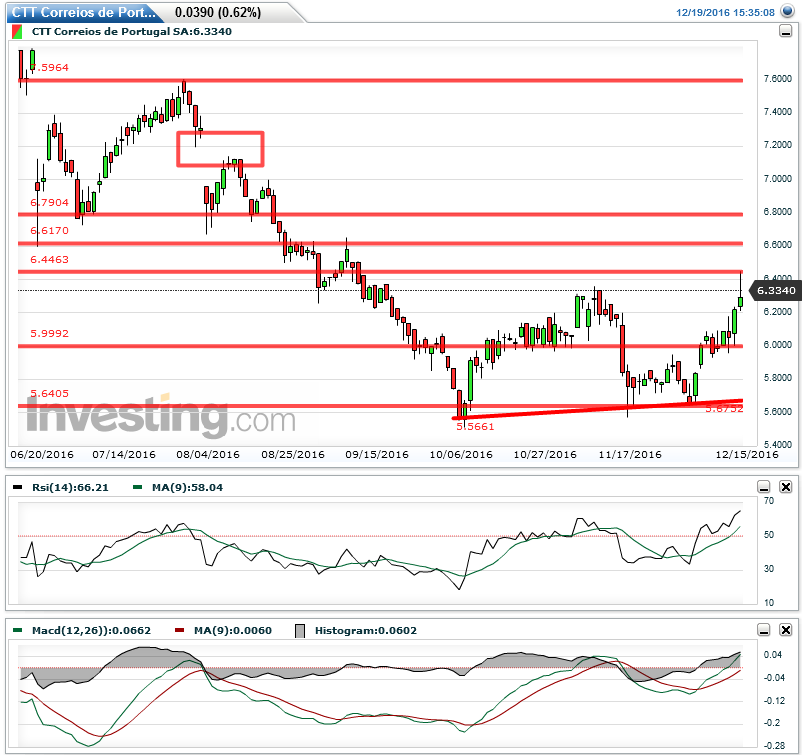Click the 0.0390 (0.62%) price change
803x755 pixels.
(x=218, y=12)
